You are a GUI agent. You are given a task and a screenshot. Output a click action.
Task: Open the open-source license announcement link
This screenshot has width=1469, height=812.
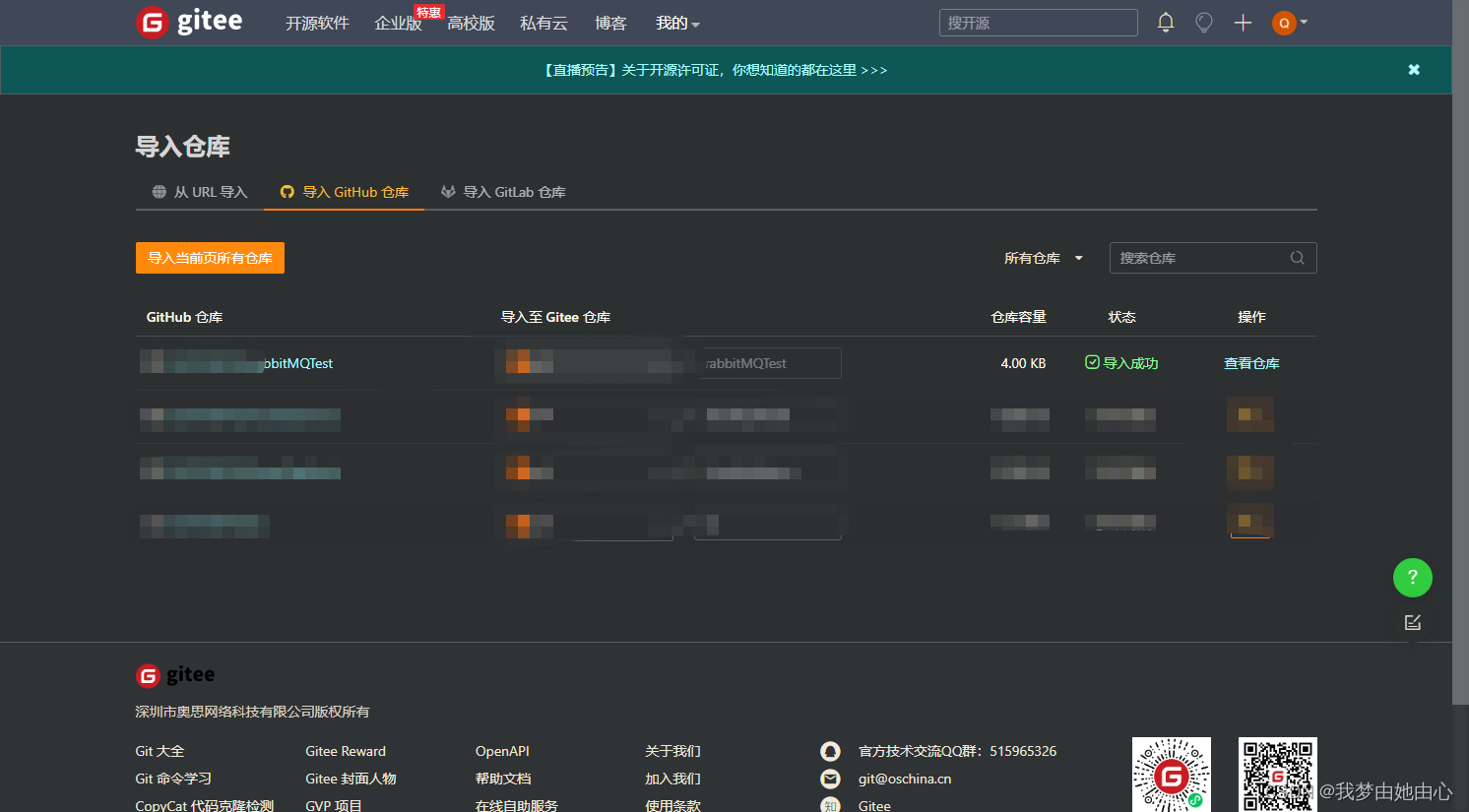(x=714, y=70)
